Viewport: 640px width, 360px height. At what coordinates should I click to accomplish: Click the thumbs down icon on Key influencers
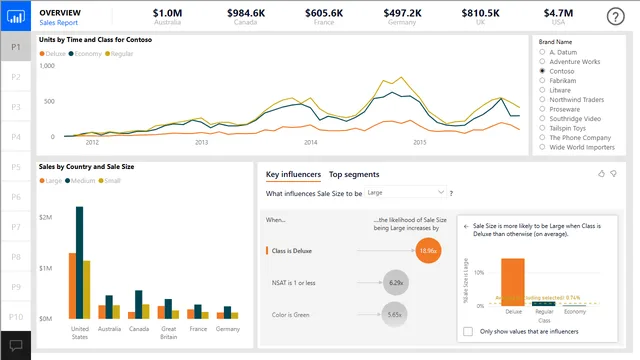click(x=613, y=174)
